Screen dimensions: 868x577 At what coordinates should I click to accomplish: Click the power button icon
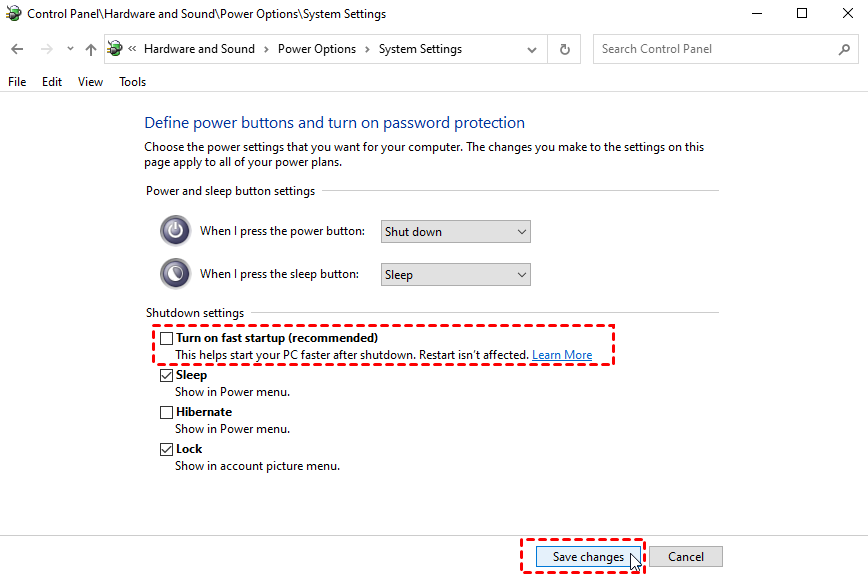click(175, 231)
